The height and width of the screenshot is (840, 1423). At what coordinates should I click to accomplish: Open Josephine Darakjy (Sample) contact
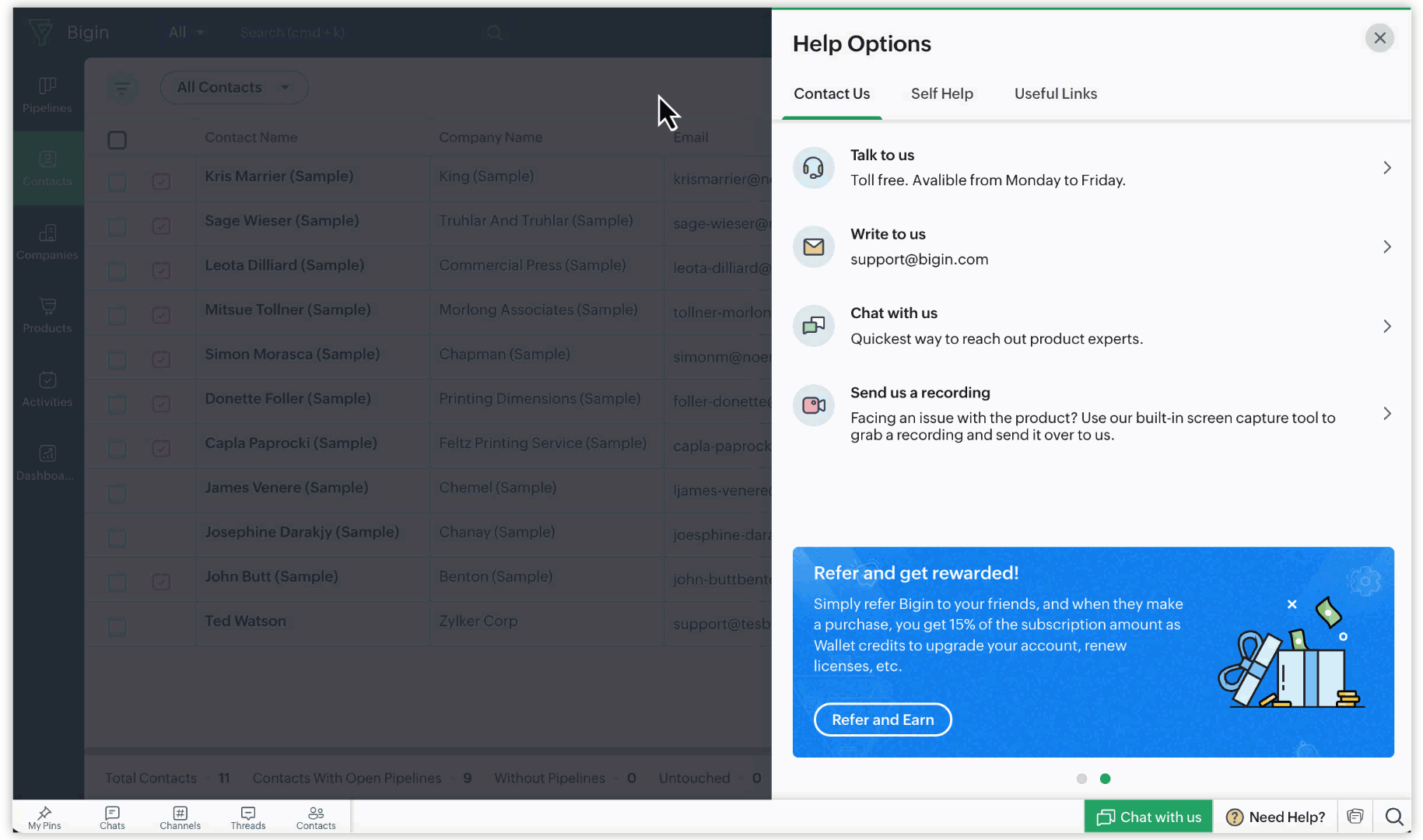point(302,532)
